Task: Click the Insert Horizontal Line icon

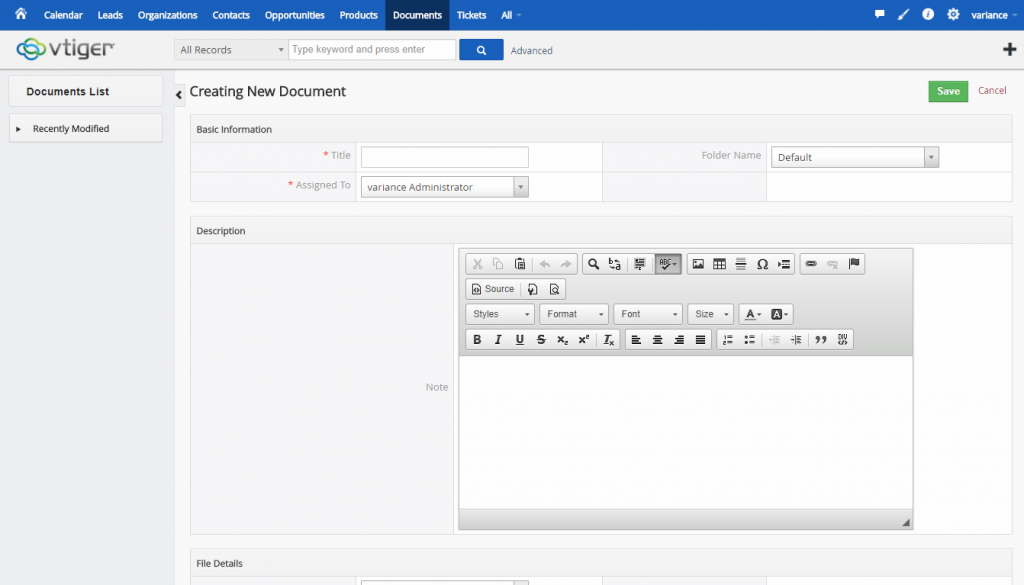Action: (x=740, y=264)
